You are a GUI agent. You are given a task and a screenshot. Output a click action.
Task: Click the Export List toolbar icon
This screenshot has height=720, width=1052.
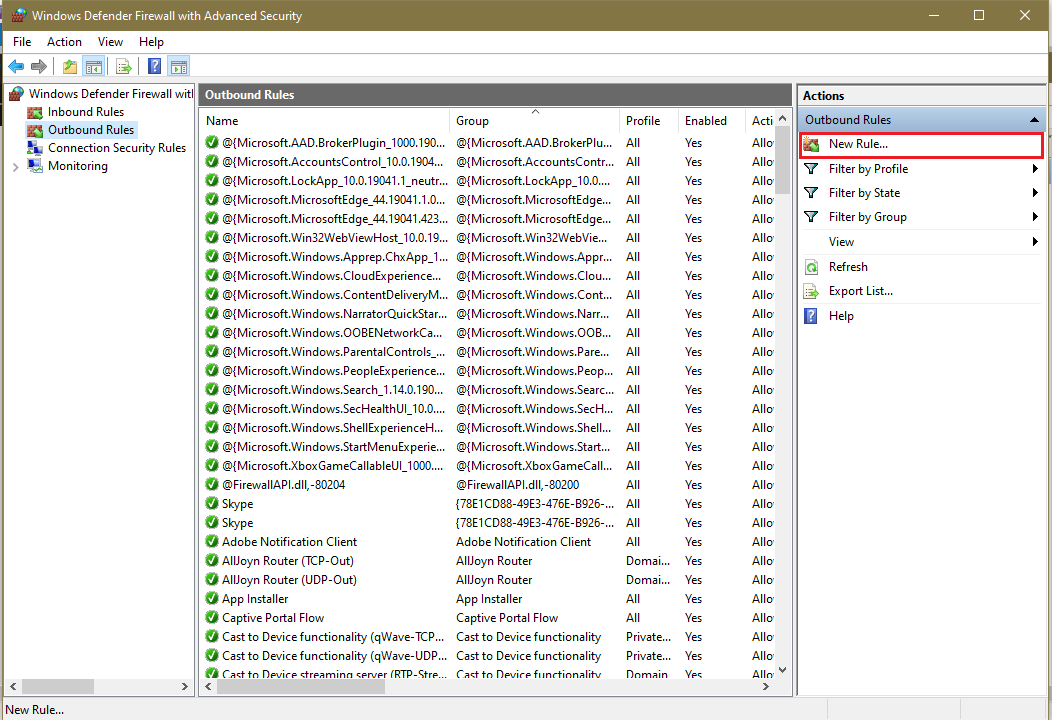coord(123,66)
